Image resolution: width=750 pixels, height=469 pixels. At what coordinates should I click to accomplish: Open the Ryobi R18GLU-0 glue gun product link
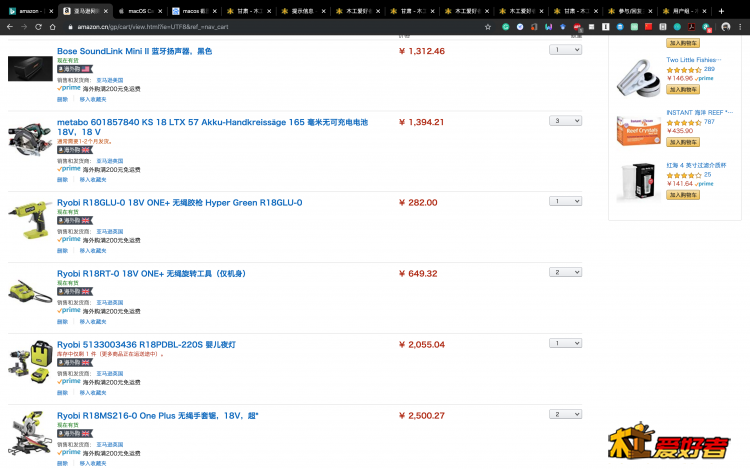(x=179, y=203)
